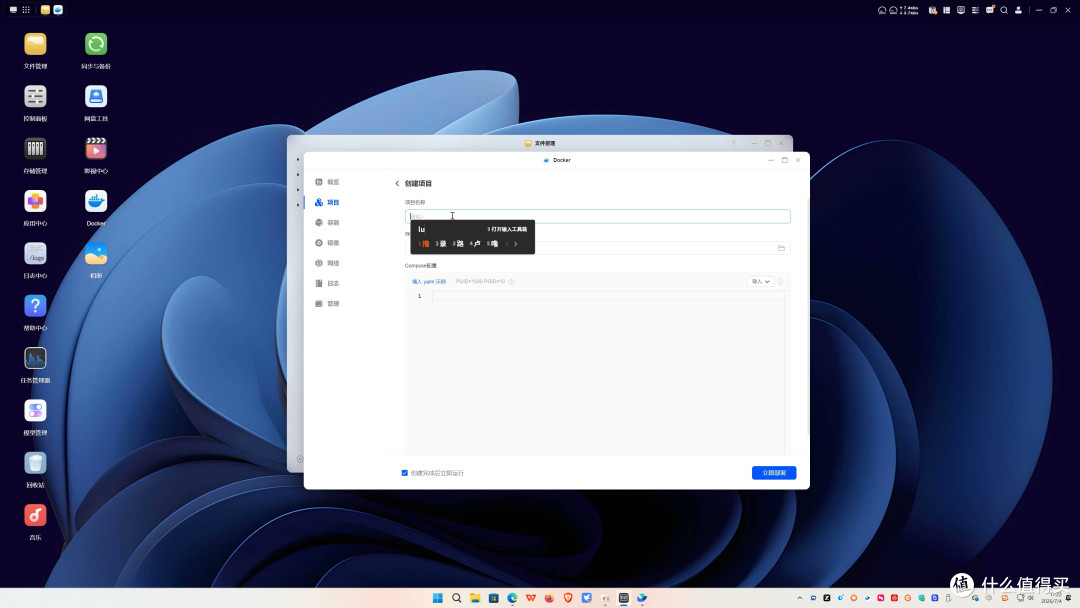Open the Docker desktop icon
1080x608 pixels.
point(96,202)
